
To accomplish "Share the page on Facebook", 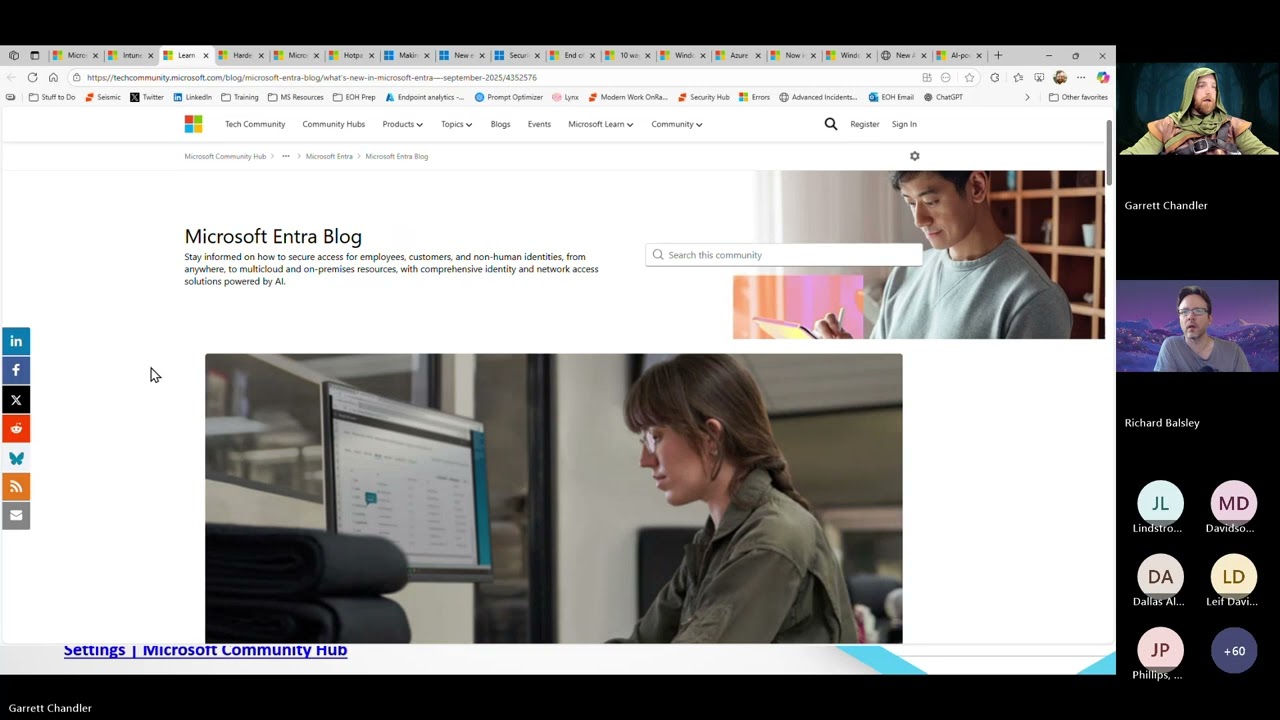I will 16,370.
